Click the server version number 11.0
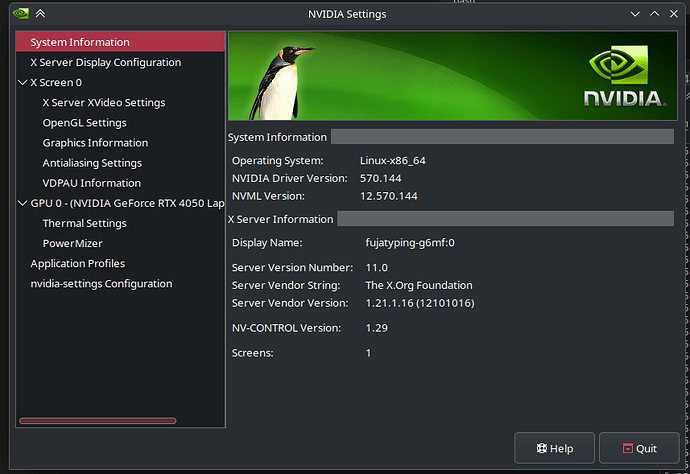 point(377,268)
